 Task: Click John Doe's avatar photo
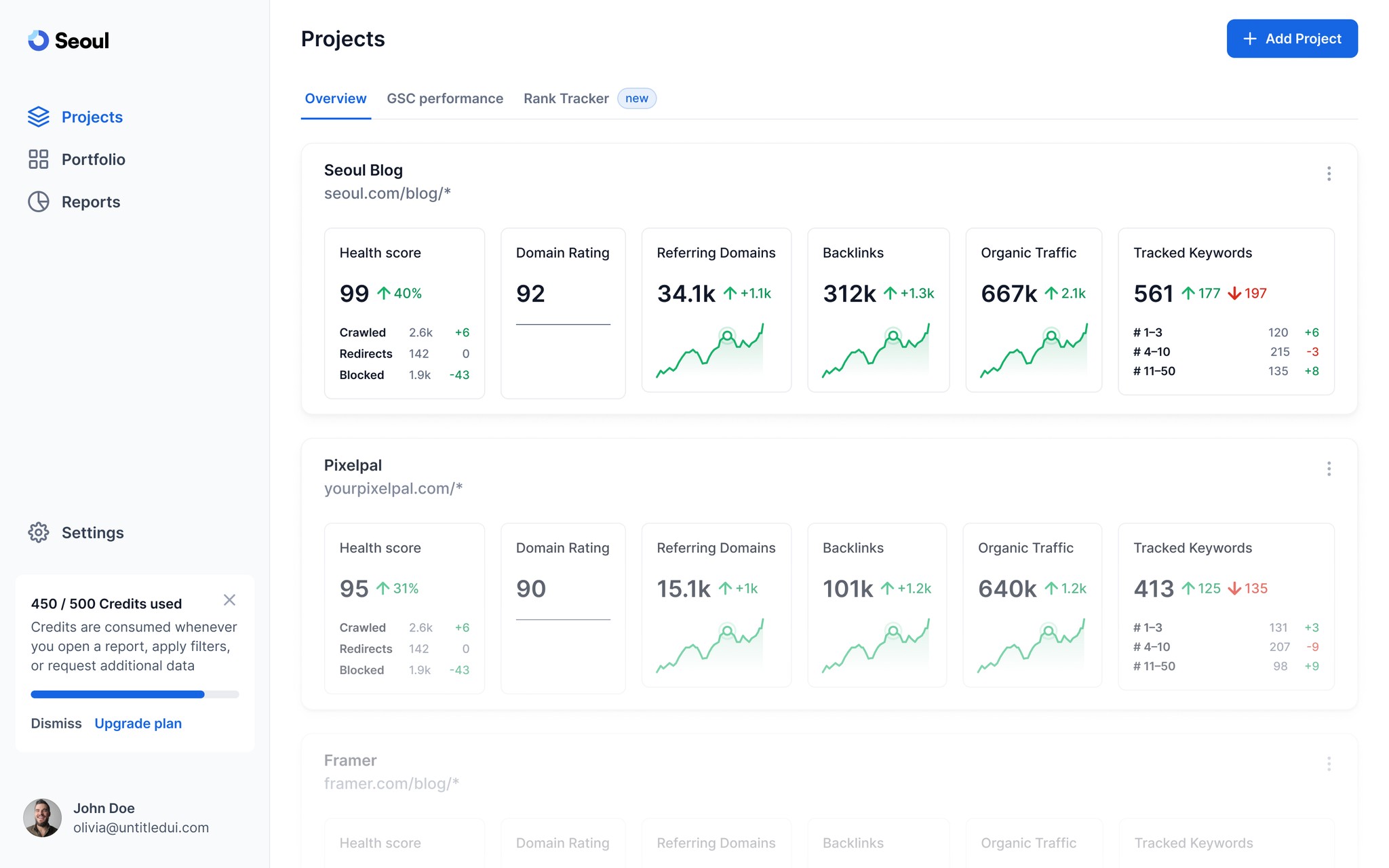point(42,817)
